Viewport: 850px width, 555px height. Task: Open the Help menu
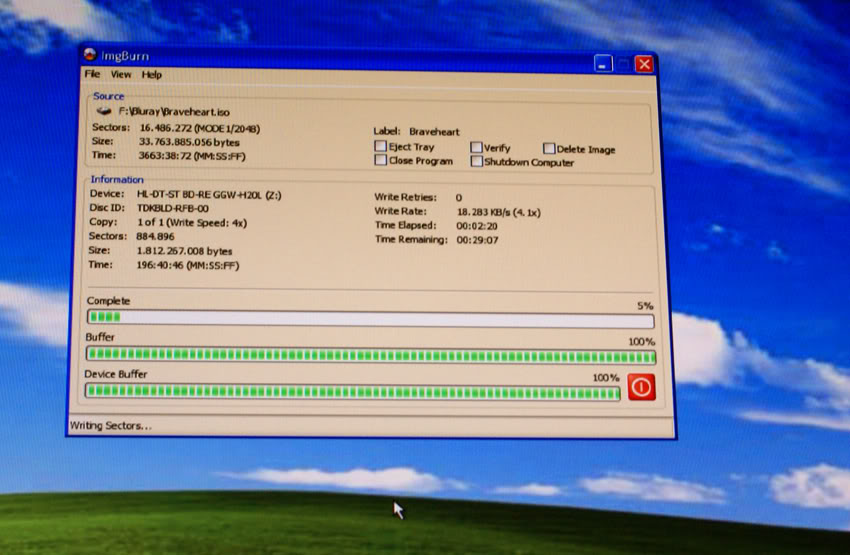151,75
